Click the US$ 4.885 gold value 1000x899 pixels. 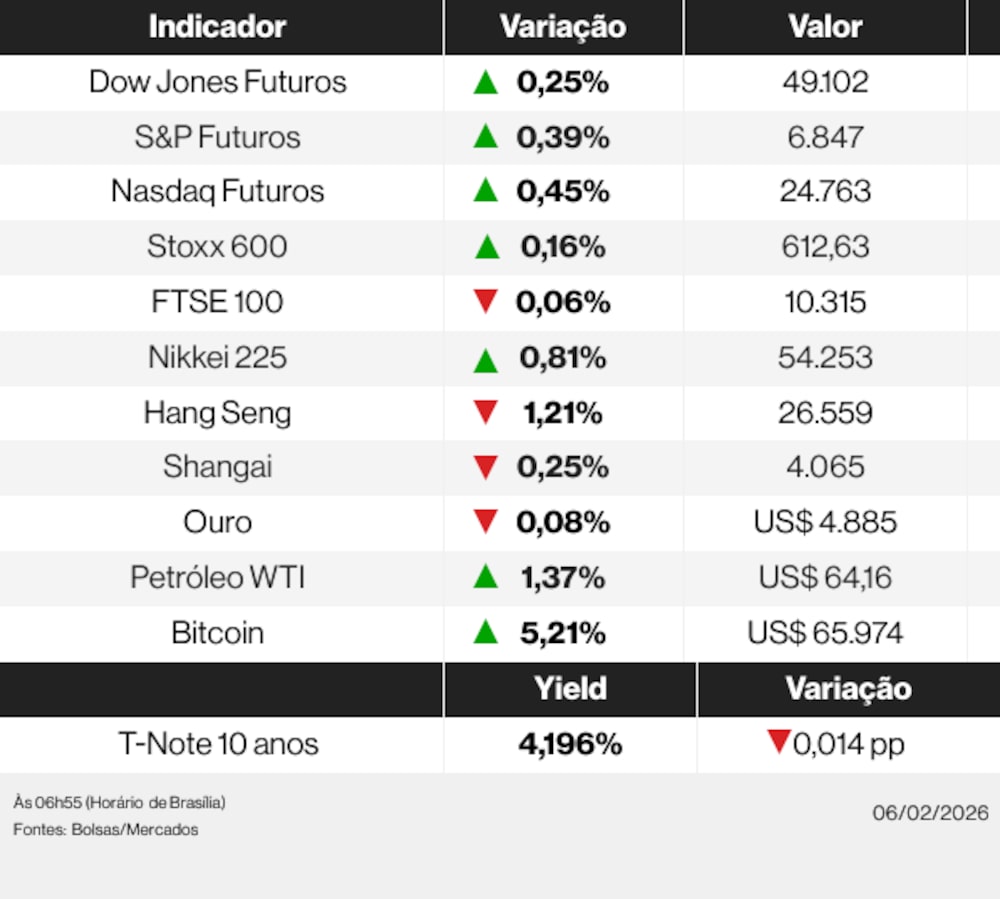coord(825,522)
